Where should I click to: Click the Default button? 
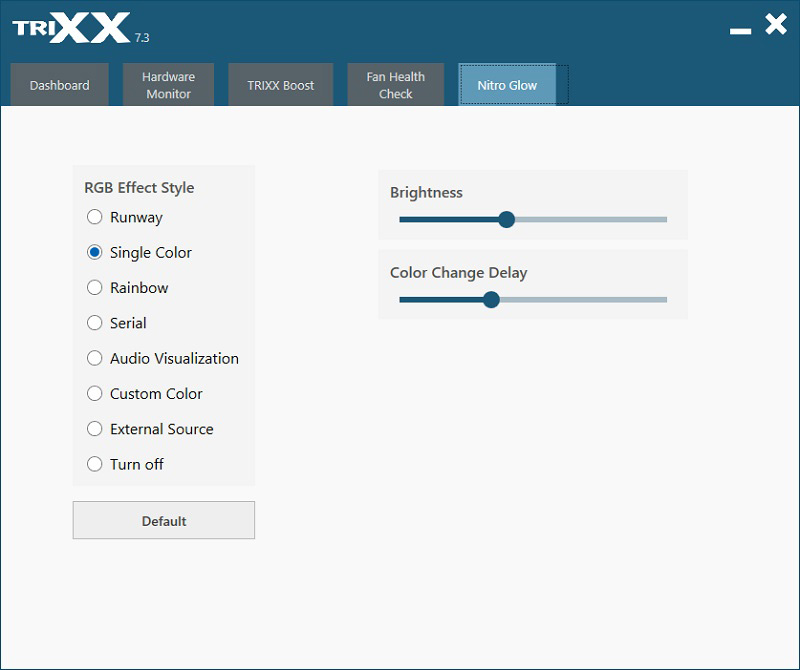pyautogui.click(x=164, y=520)
